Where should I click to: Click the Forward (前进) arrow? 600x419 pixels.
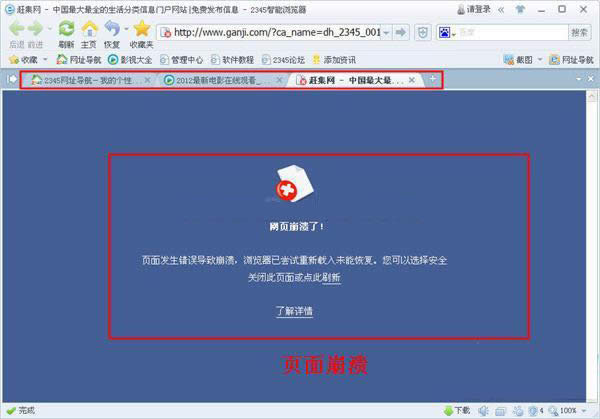tap(36, 29)
